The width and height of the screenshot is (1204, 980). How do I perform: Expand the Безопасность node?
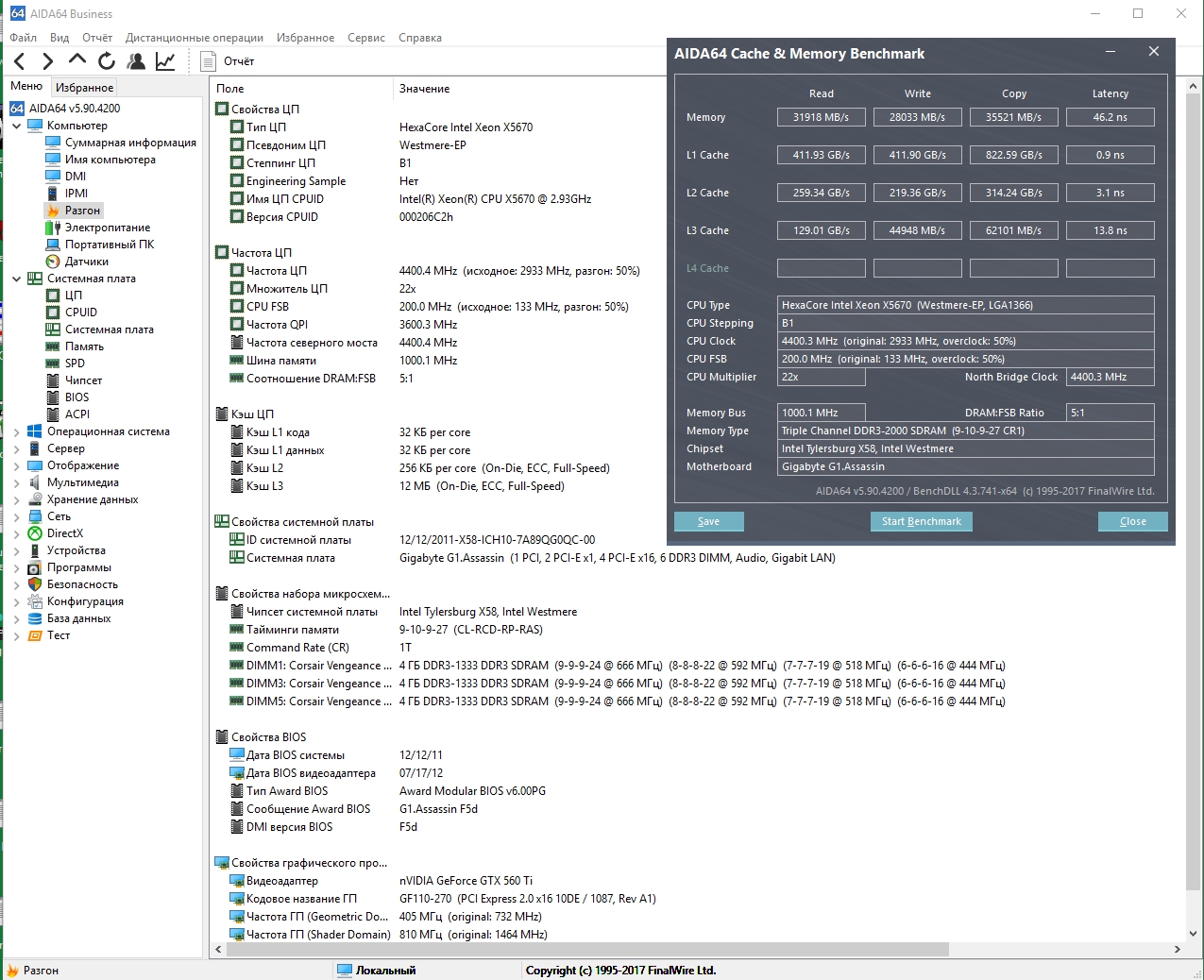pyautogui.click(x=17, y=584)
